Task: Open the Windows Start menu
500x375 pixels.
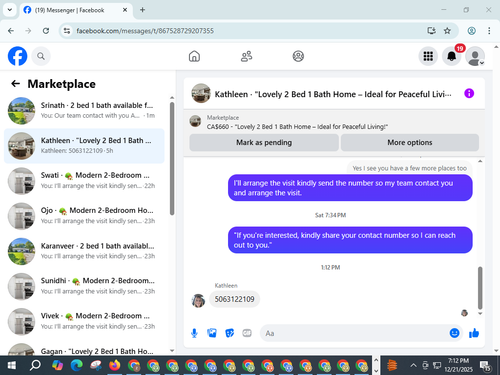Action: 12,365
